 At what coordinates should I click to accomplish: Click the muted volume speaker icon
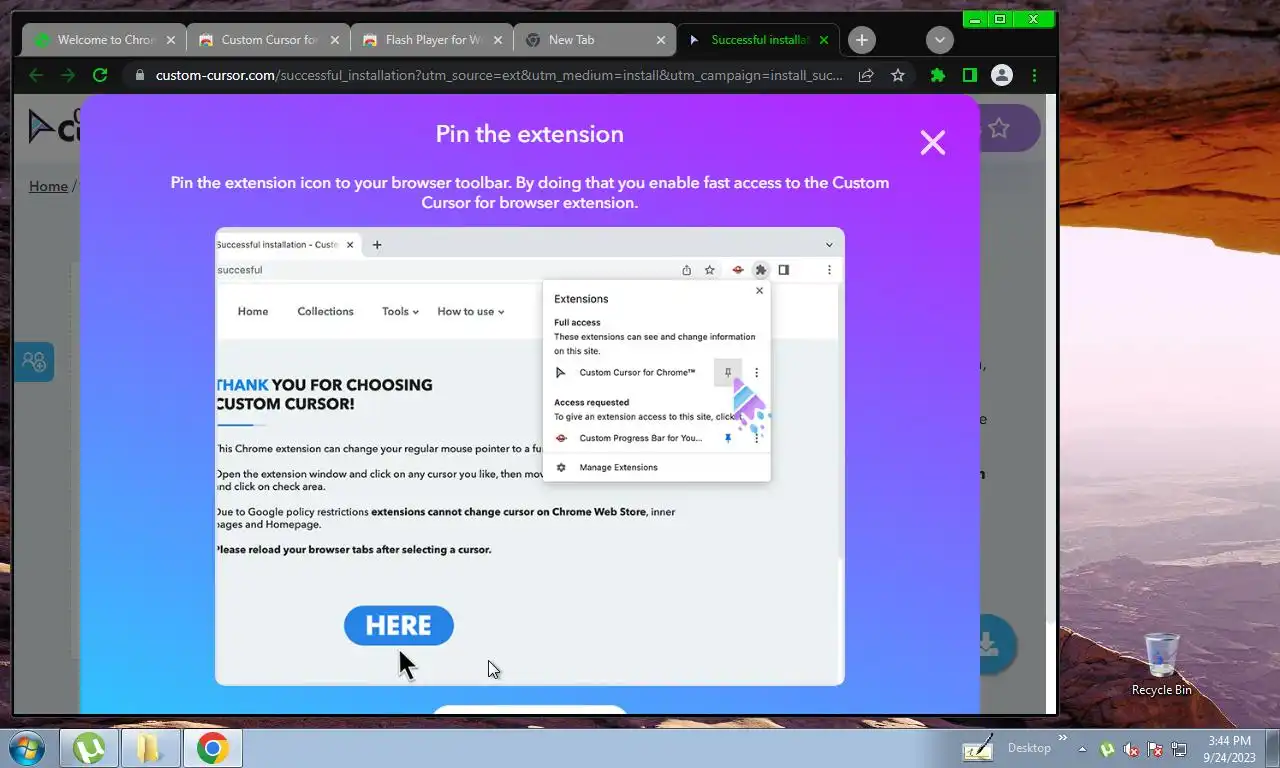[1131, 749]
